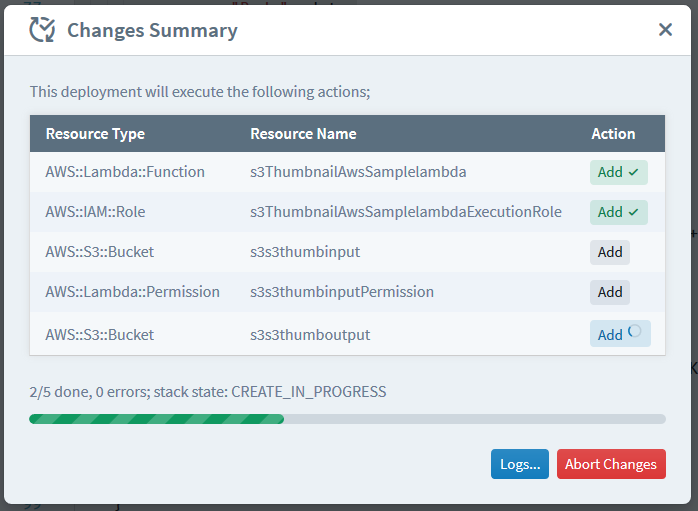Viewport: 698px width, 511px height.
Task: Click the s3s3thumboutput resource name
Action: click(x=310, y=335)
